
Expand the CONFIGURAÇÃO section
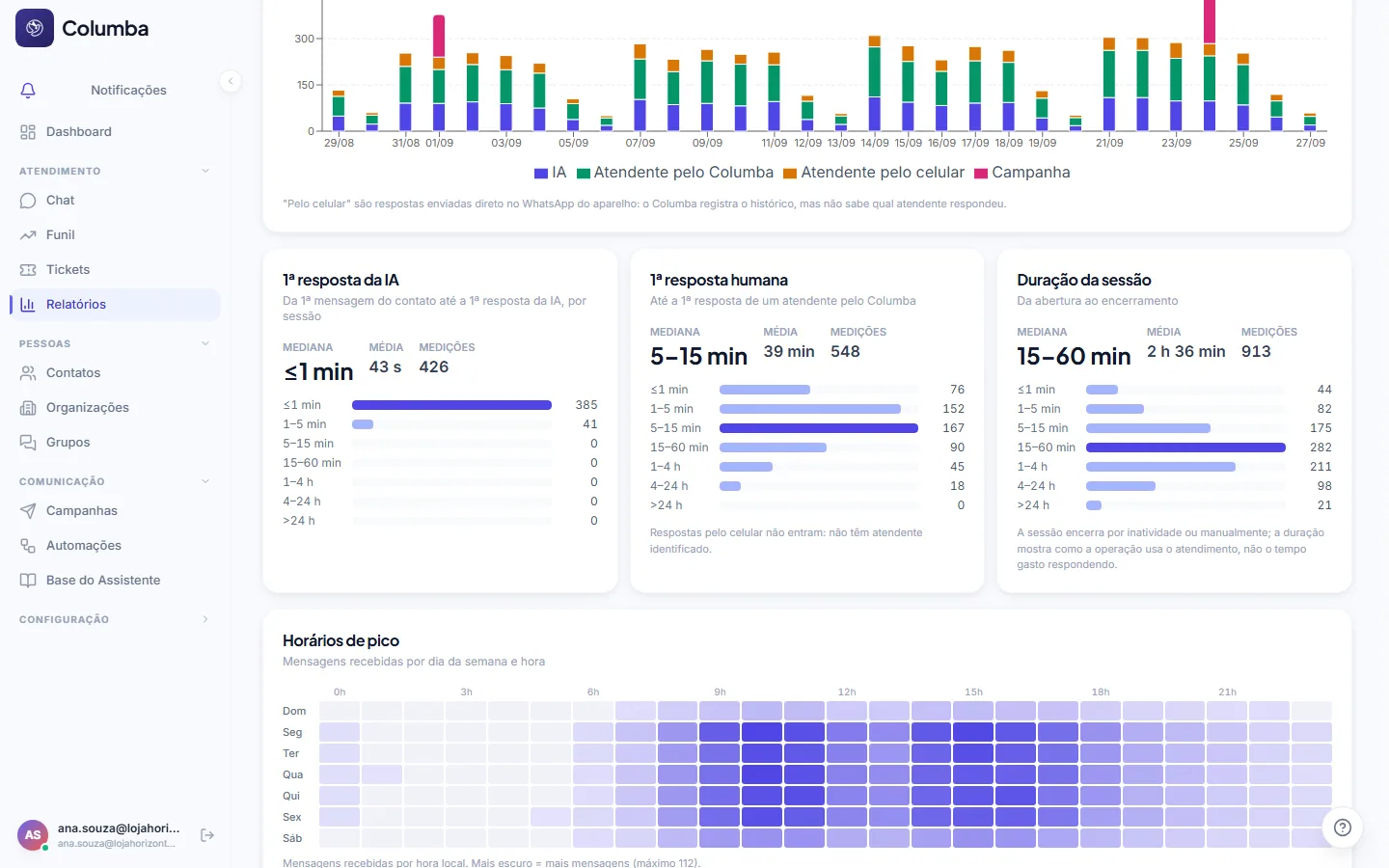205,619
